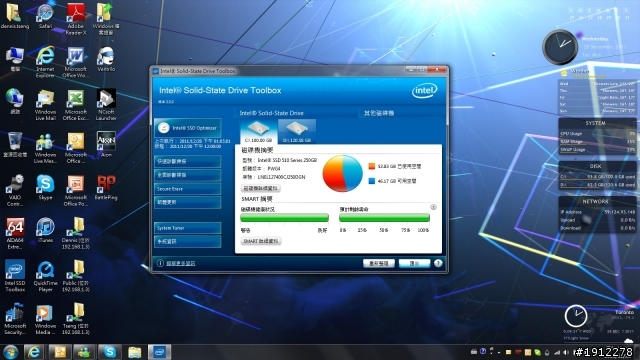Open the System Tuner sidebar button
Image resolution: width=640 pixels, height=360 pixels.
[188, 228]
